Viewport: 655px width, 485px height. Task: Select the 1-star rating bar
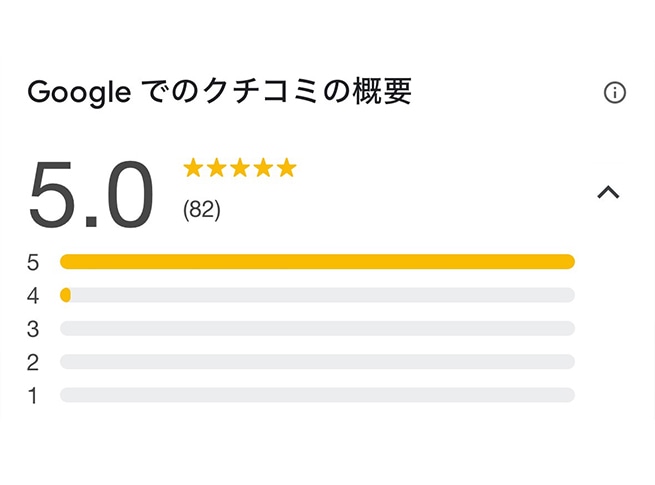(x=317, y=395)
